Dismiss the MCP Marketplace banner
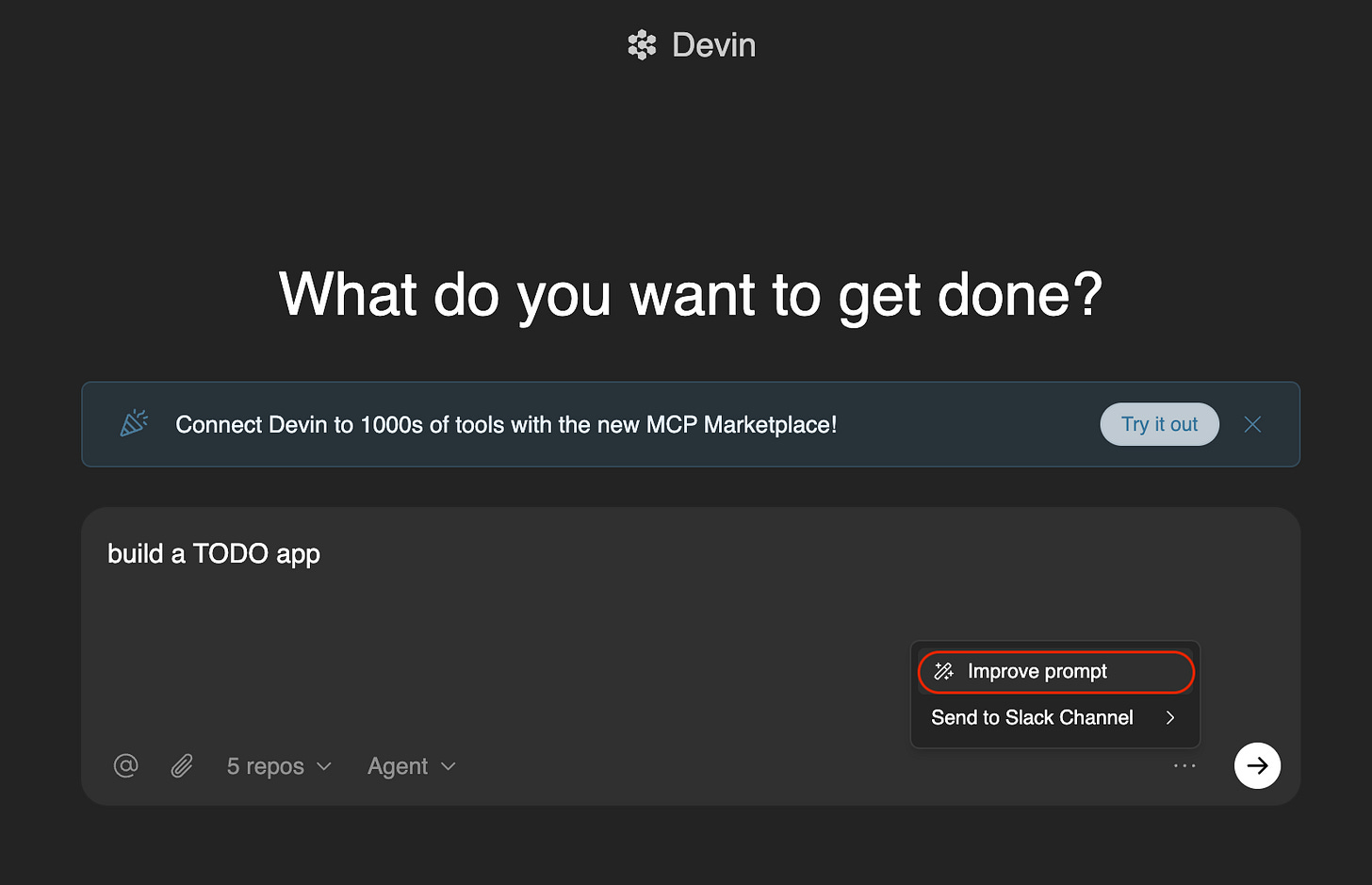 click(x=1252, y=424)
